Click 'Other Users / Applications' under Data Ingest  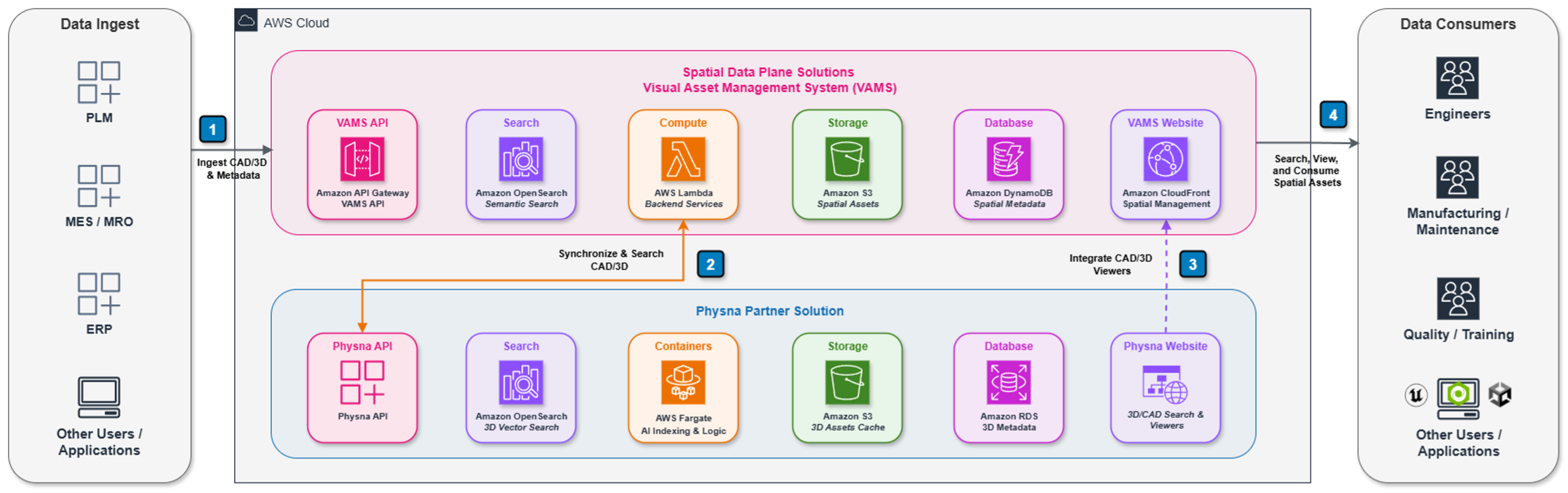99,442
